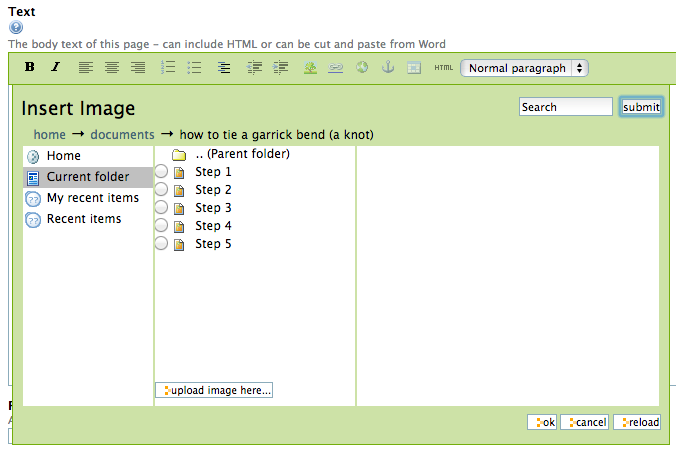Toggle bold formatting in the toolbar
This screenshot has width=676, height=452.
pyautogui.click(x=30, y=67)
